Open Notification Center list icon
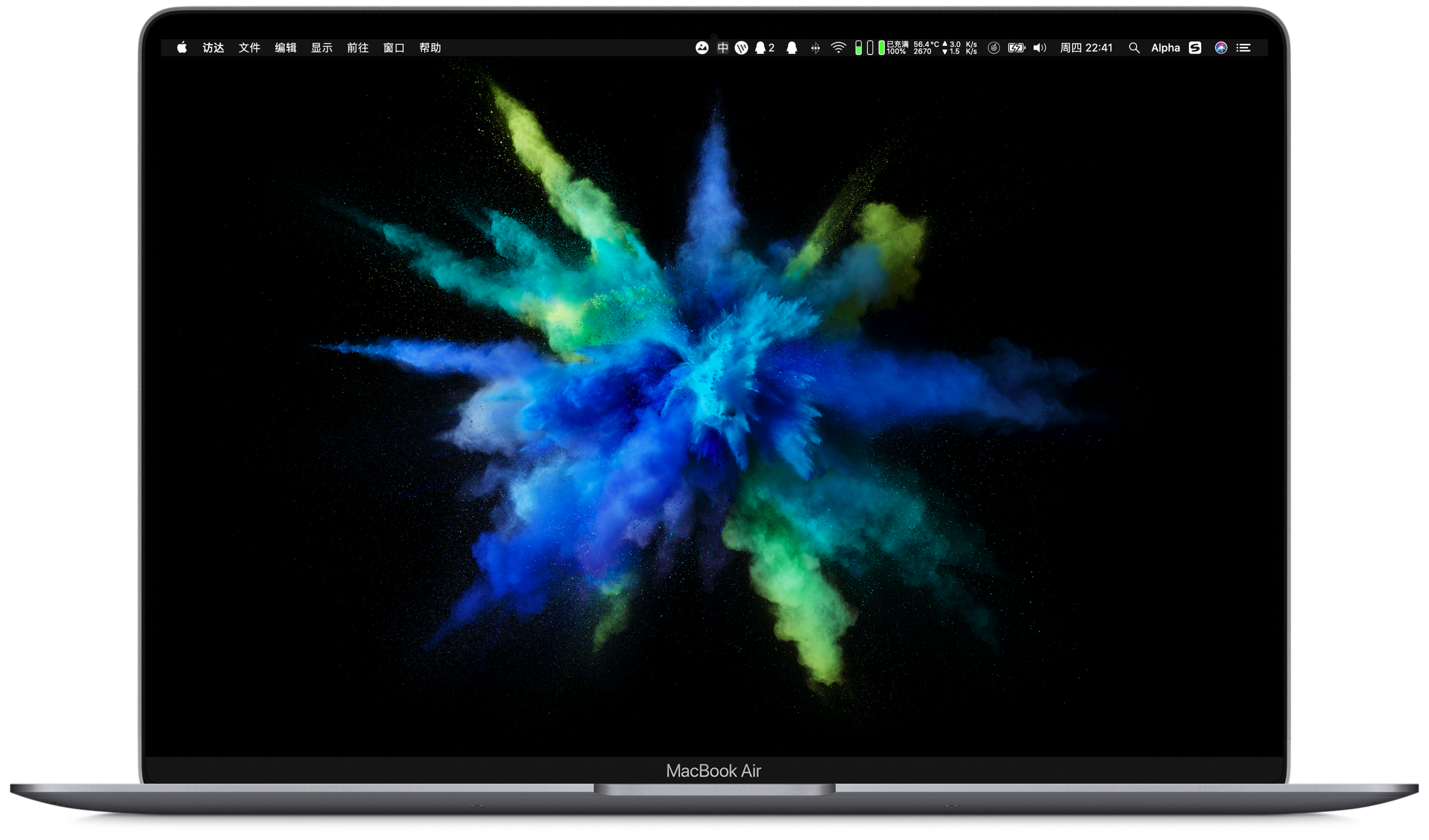The height and width of the screenshot is (840, 1429). coord(1243,48)
